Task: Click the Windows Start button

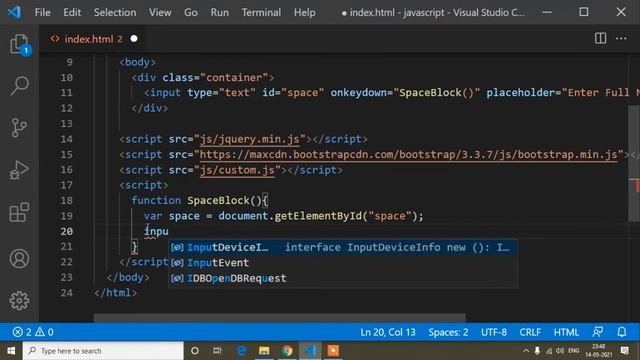Action: pos(11,351)
